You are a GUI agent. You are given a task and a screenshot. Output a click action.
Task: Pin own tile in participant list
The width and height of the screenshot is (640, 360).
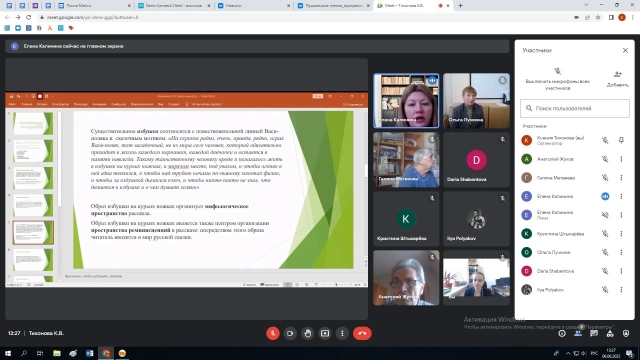[621, 140]
